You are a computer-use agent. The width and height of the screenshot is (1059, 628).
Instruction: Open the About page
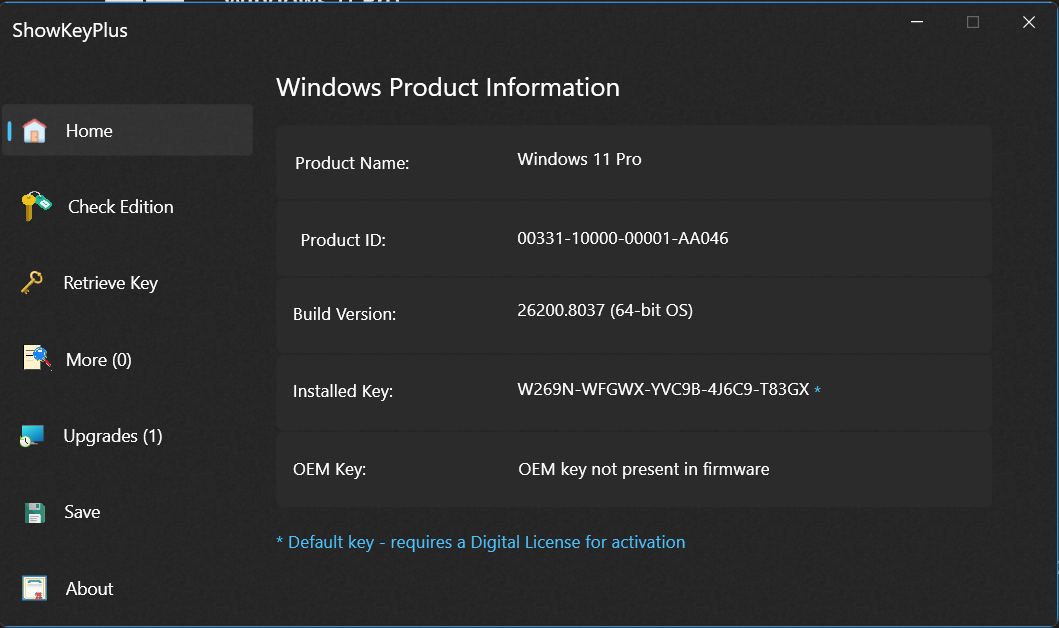coord(89,589)
